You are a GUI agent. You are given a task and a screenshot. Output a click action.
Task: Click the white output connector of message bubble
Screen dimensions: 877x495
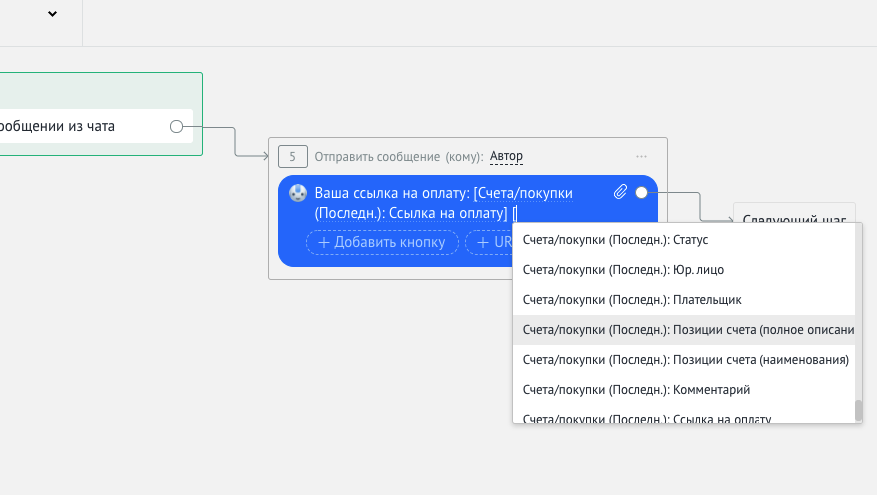(x=642, y=192)
